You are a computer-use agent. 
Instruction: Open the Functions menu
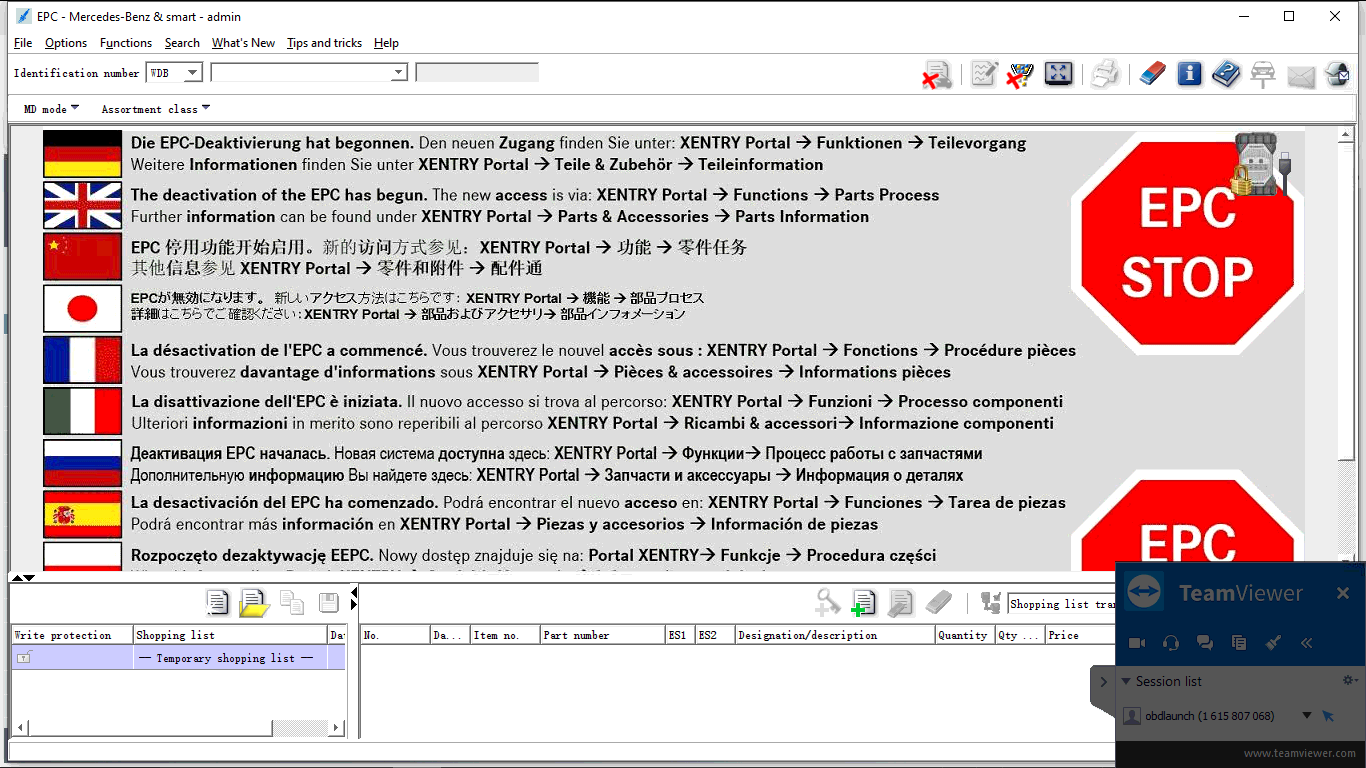click(126, 43)
